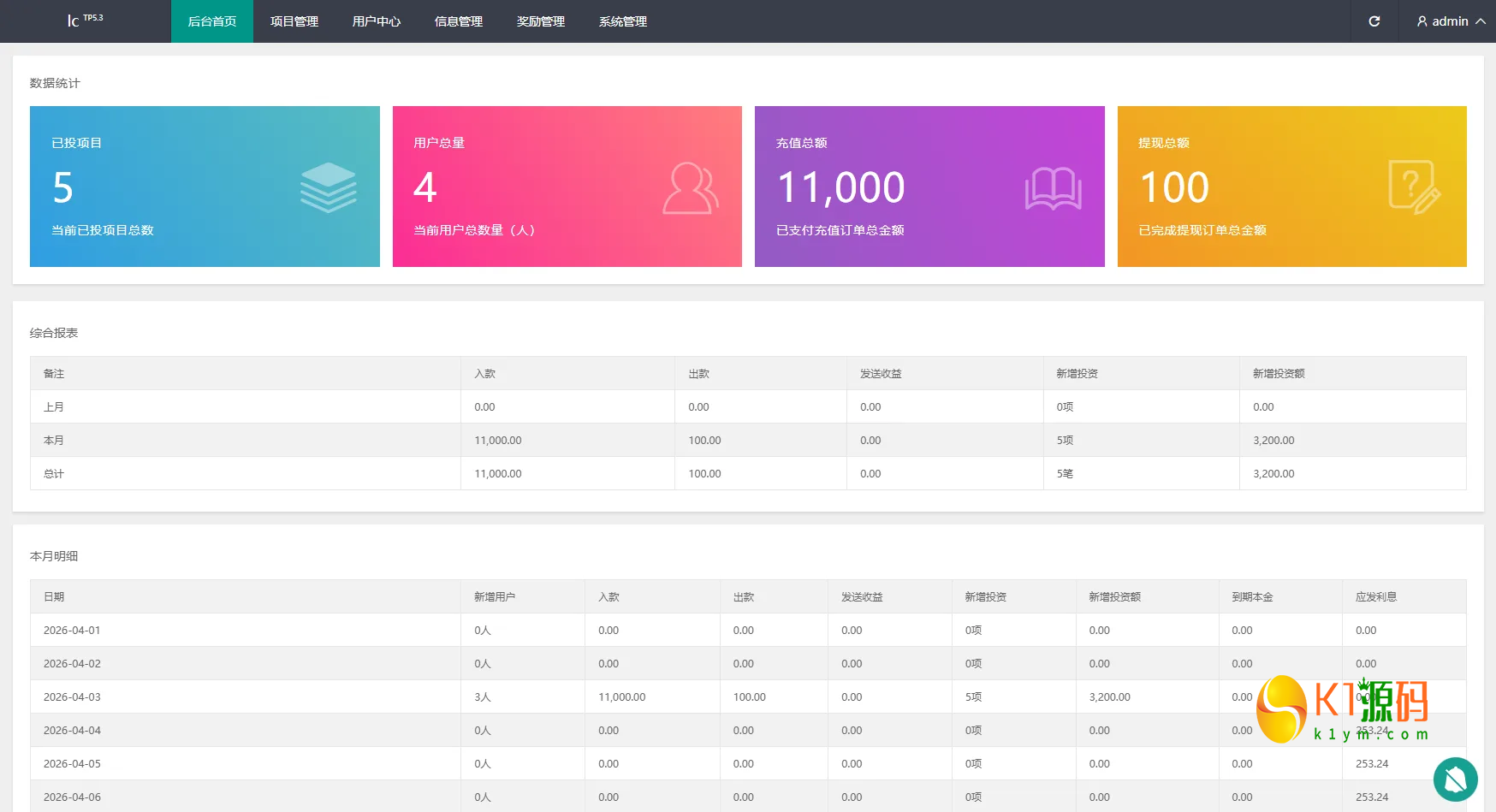This screenshot has height=812, width=1496.
Task: Click the 上月 row label
Action: [54, 407]
